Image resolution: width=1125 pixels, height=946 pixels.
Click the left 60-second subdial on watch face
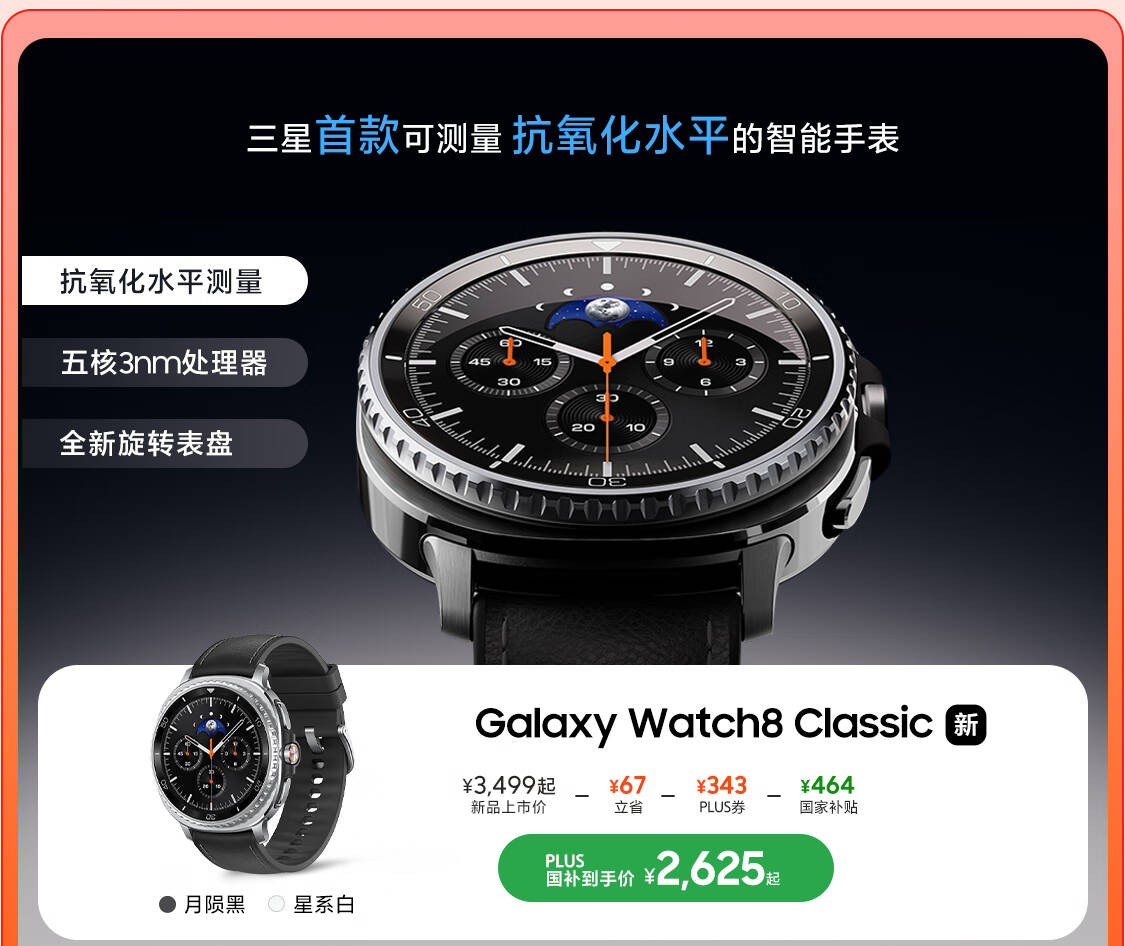pyautogui.click(x=509, y=362)
